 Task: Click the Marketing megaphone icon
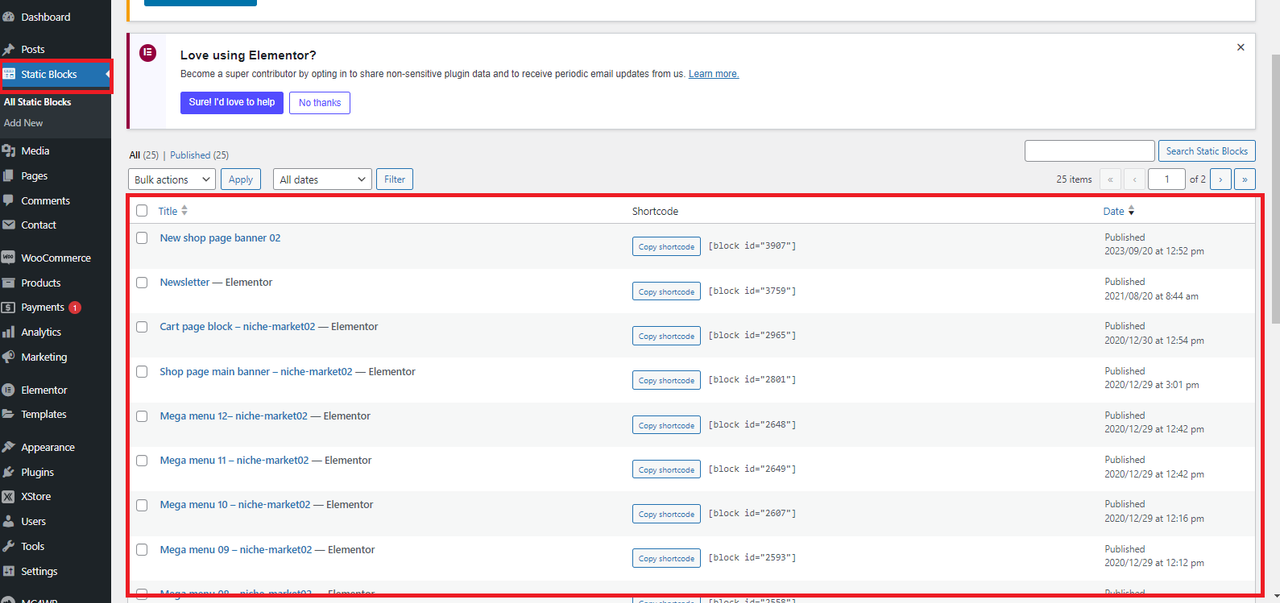(x=9, y=357)
